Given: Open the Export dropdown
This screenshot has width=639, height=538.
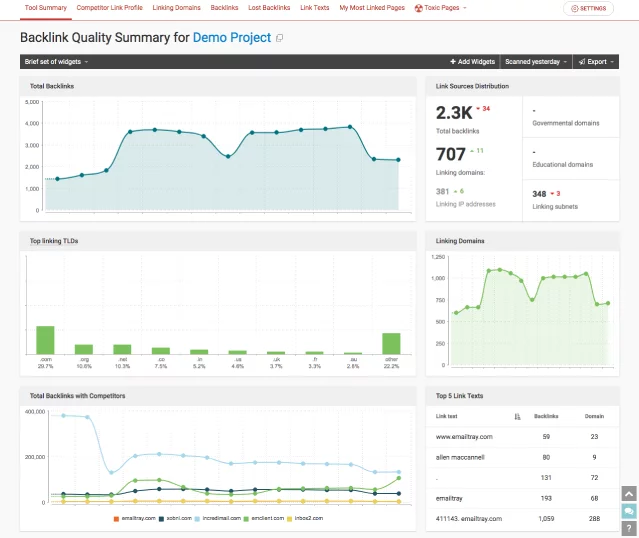Looking at the screenshot, I should 596,62.
